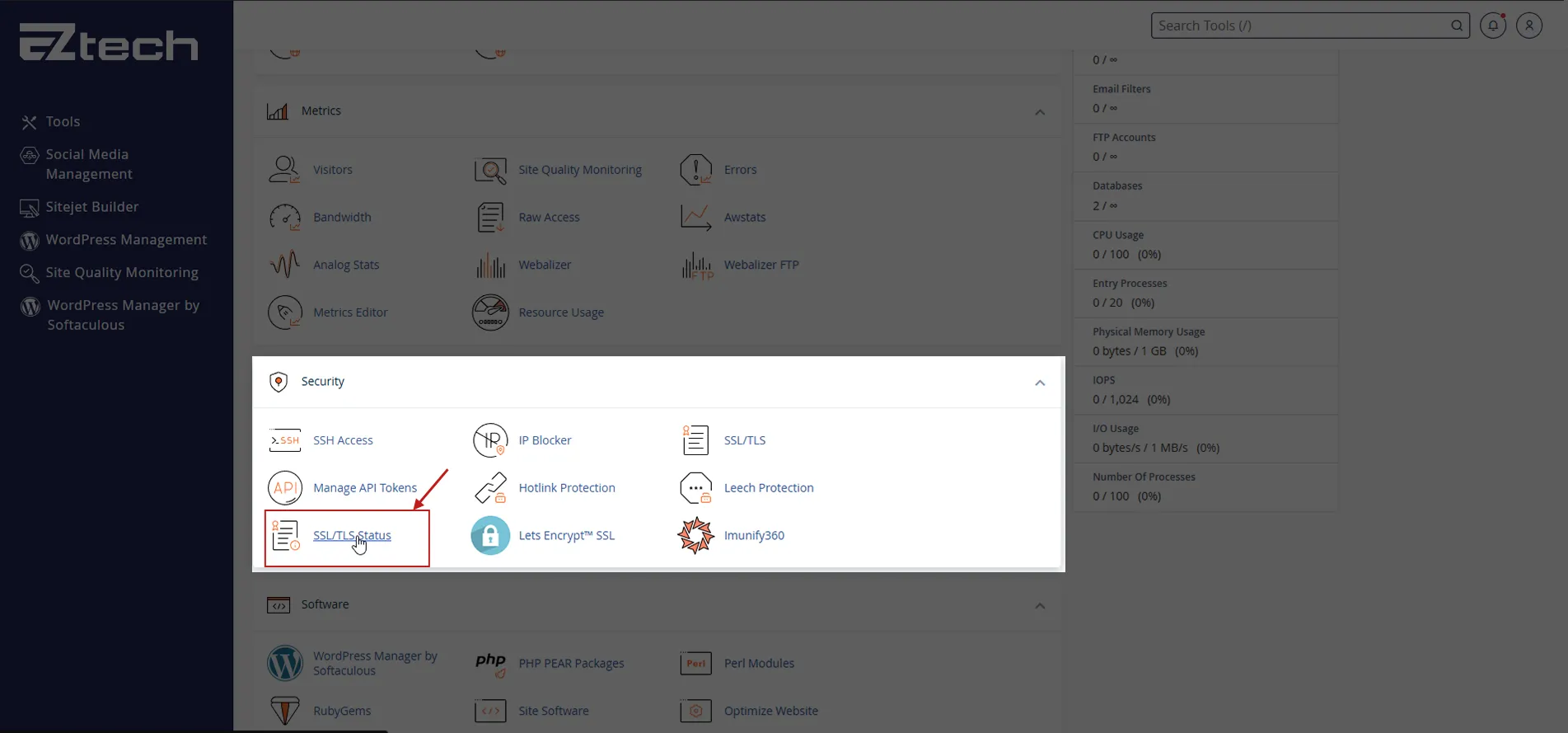Image resolution: width=1568 pixels, height=733 pixels.
Task: Open the Raw Access document icon
Action: pos(490,218)
